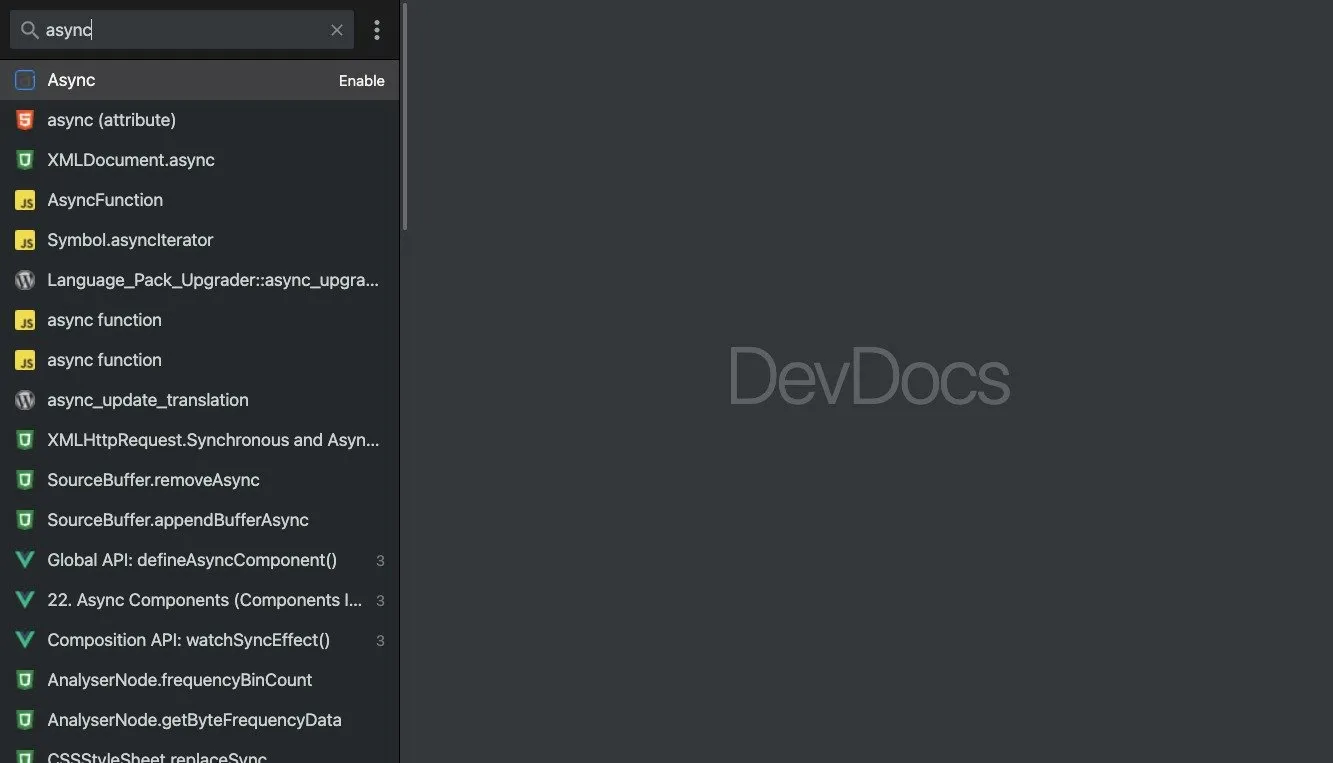1333x763 pixels.
Task: Select AnalyserNode.getByteFrequencyData result
Action: pos(199,720)
